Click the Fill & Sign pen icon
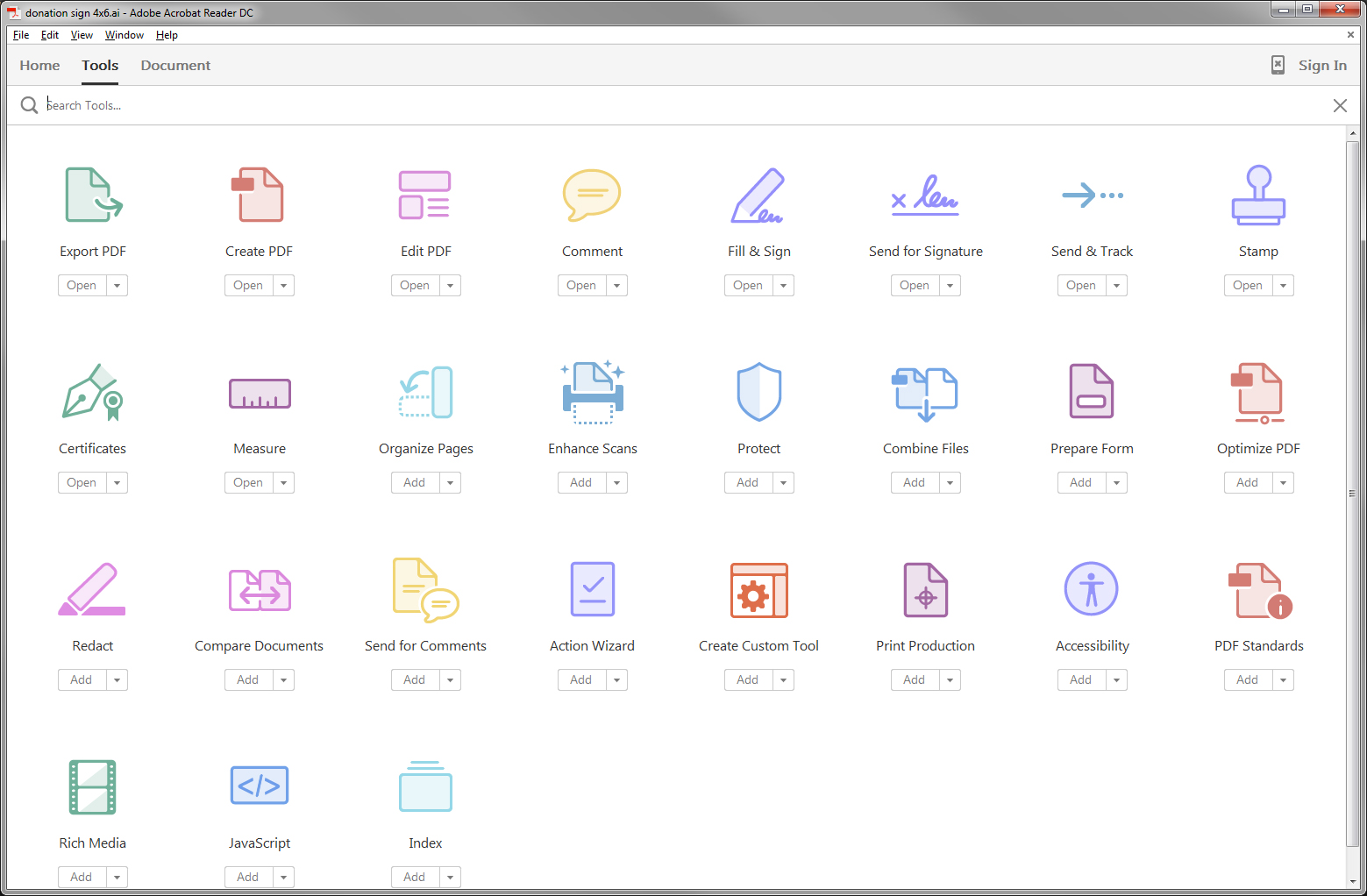This screenshot has height=896, width=1367. (758, 195)
